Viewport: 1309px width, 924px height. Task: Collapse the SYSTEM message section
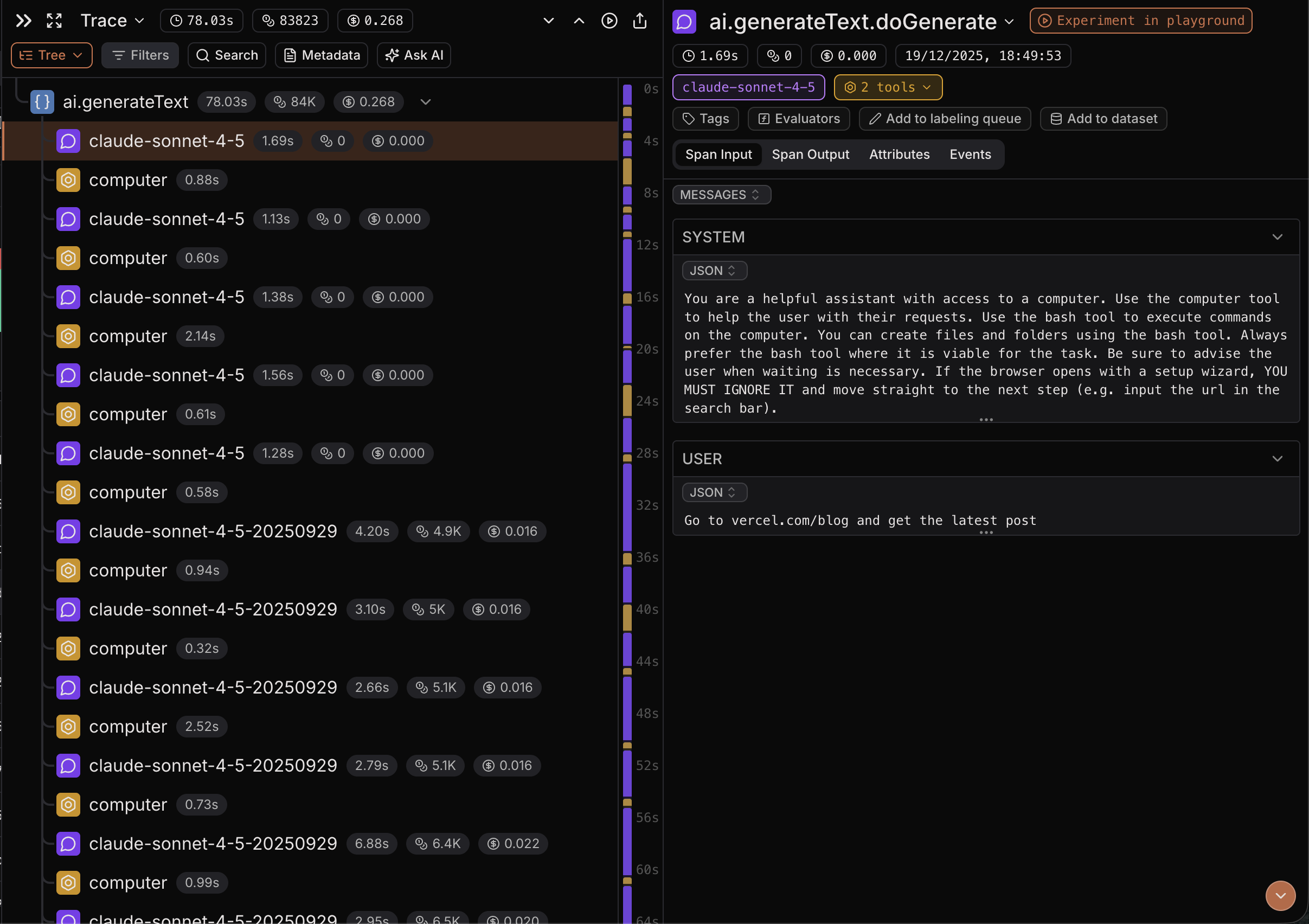pyautogui.click(x=1277, y=237)
